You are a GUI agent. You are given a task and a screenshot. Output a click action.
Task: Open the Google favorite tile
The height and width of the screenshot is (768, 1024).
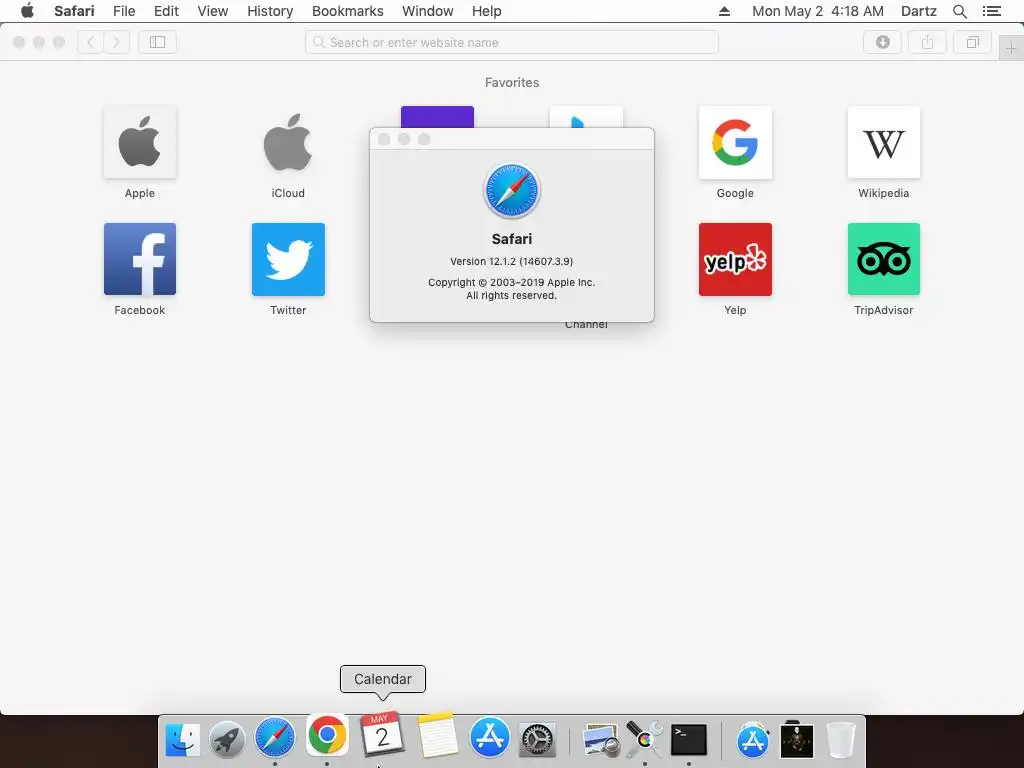[735, 142]
